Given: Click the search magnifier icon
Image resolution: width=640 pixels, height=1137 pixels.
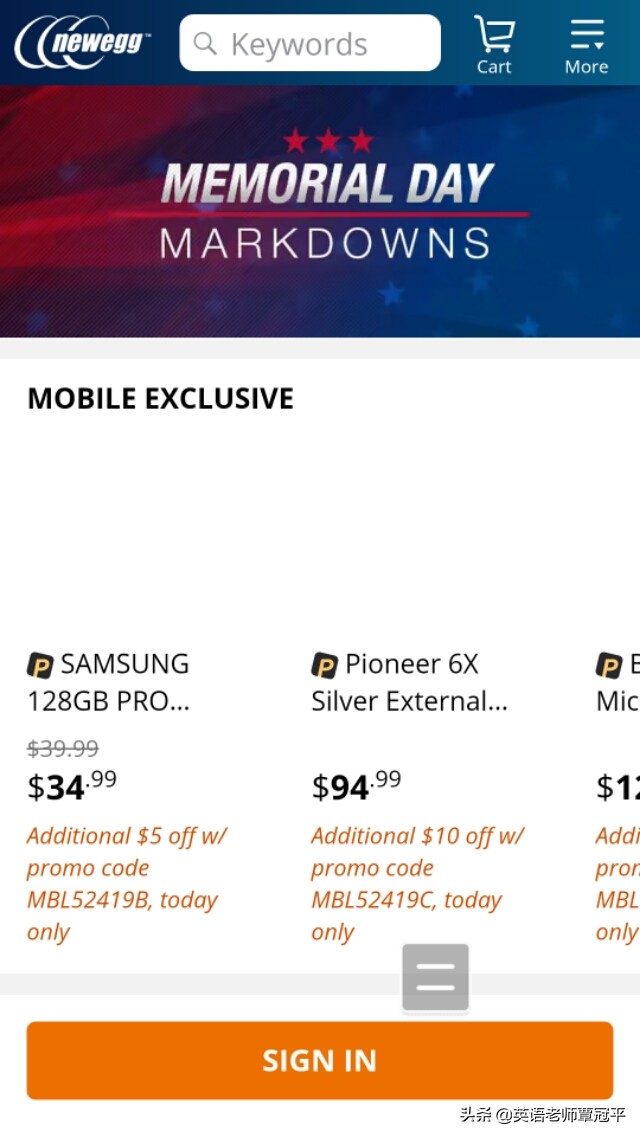Looking at the screenshot, I should click(x=205, y=43).
